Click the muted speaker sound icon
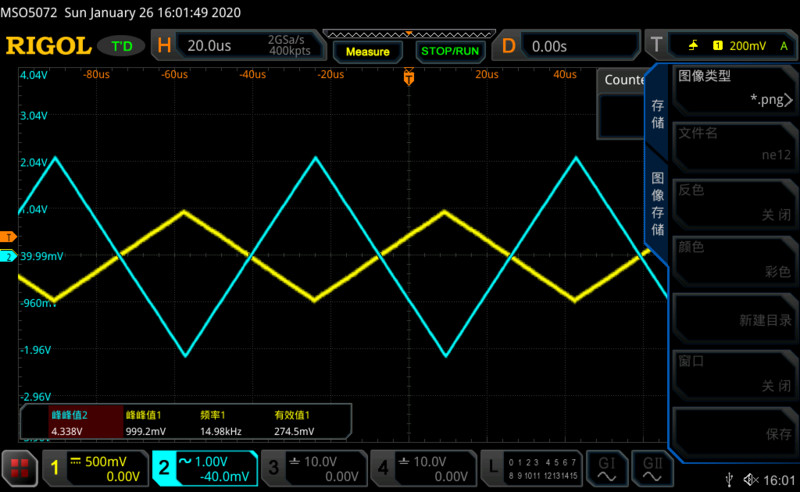The width and height of the screenshot is (800, 492). (753, 481)
